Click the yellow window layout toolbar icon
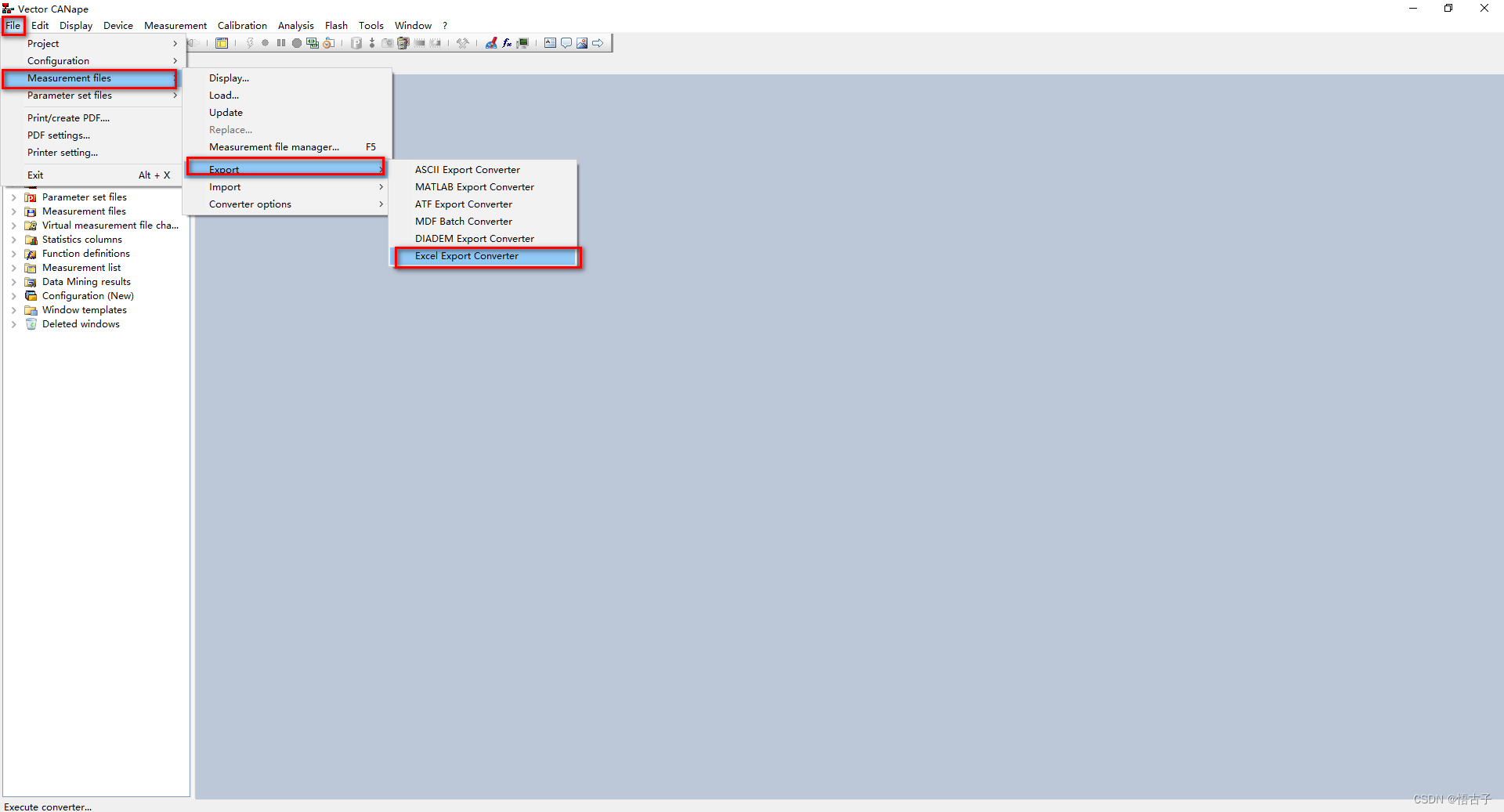The image size is (1504, 812). [222, 43]
